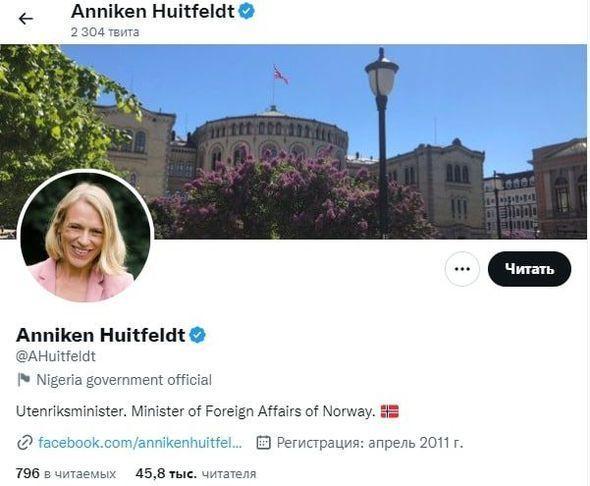Click the Norway flag emoji in bio
Image resolution: width=590 pixels, height=486 pixels.
point(389,411)
